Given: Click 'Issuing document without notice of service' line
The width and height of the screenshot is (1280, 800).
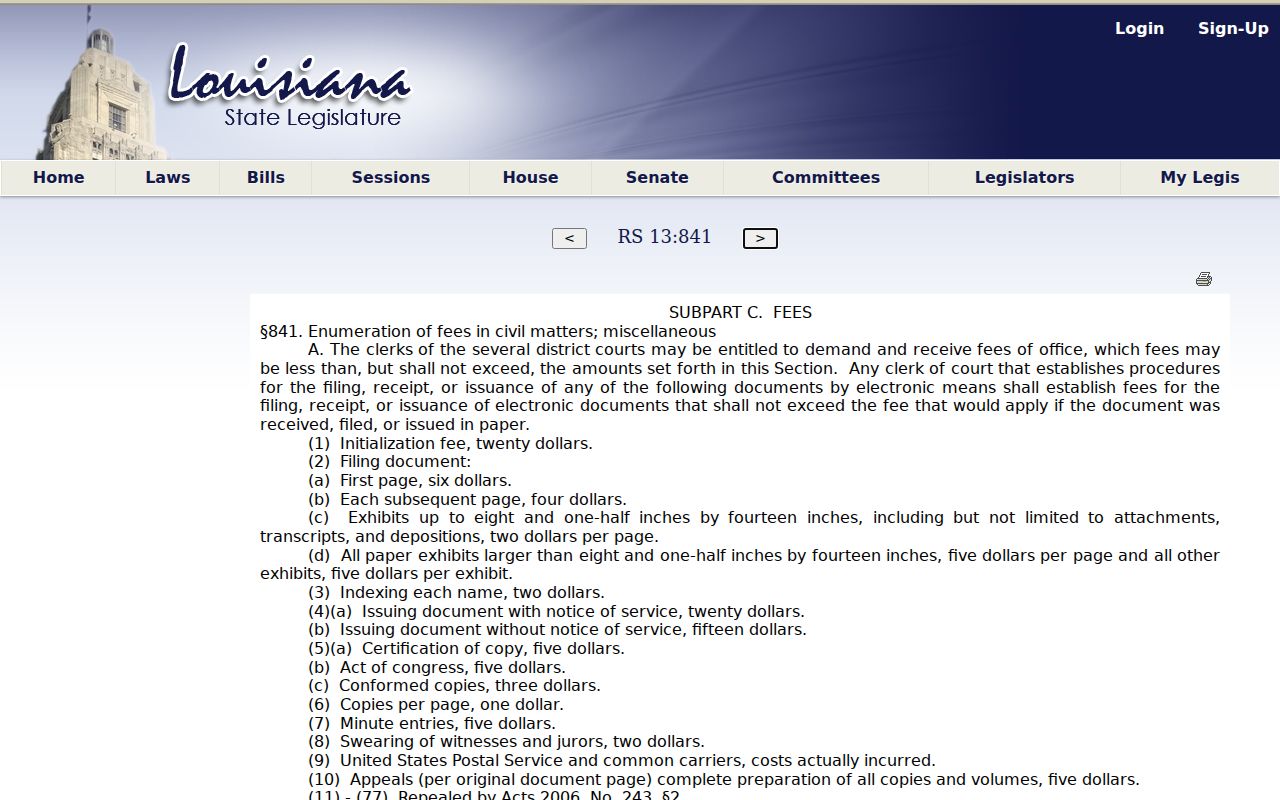Looking at the screenshot, I should pyautogui.click(x=557, y=630).
